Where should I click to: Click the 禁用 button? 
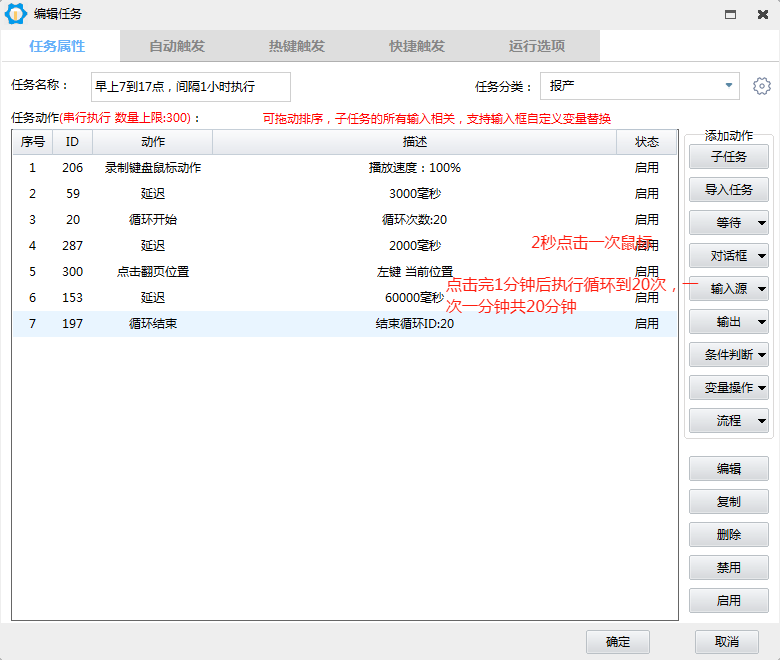tap(728, 567)
